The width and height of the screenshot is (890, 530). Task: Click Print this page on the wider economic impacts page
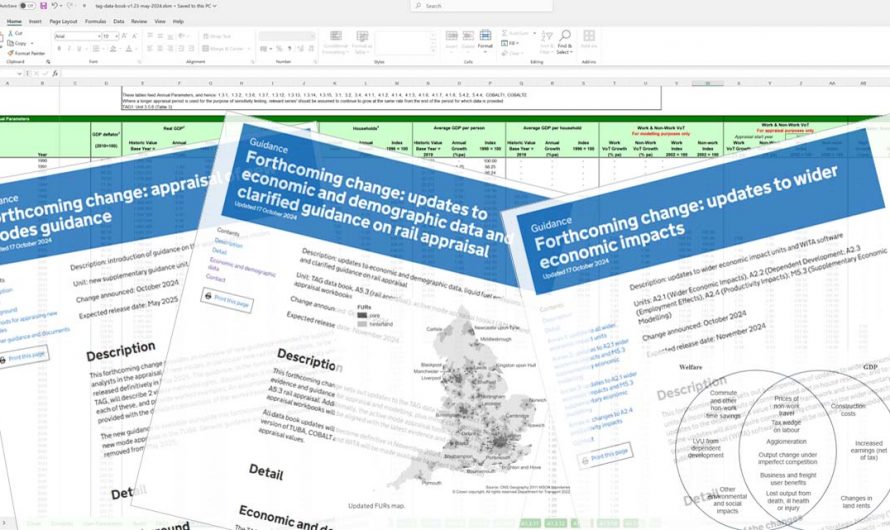click(x=605, y=455)
